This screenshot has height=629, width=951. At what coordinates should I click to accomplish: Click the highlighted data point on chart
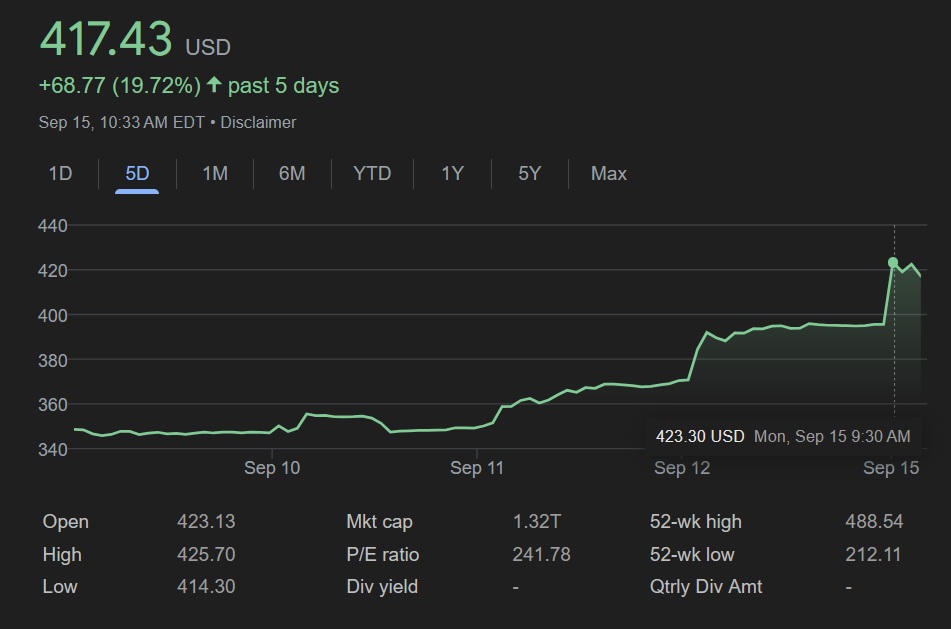(x=893, y=262)
